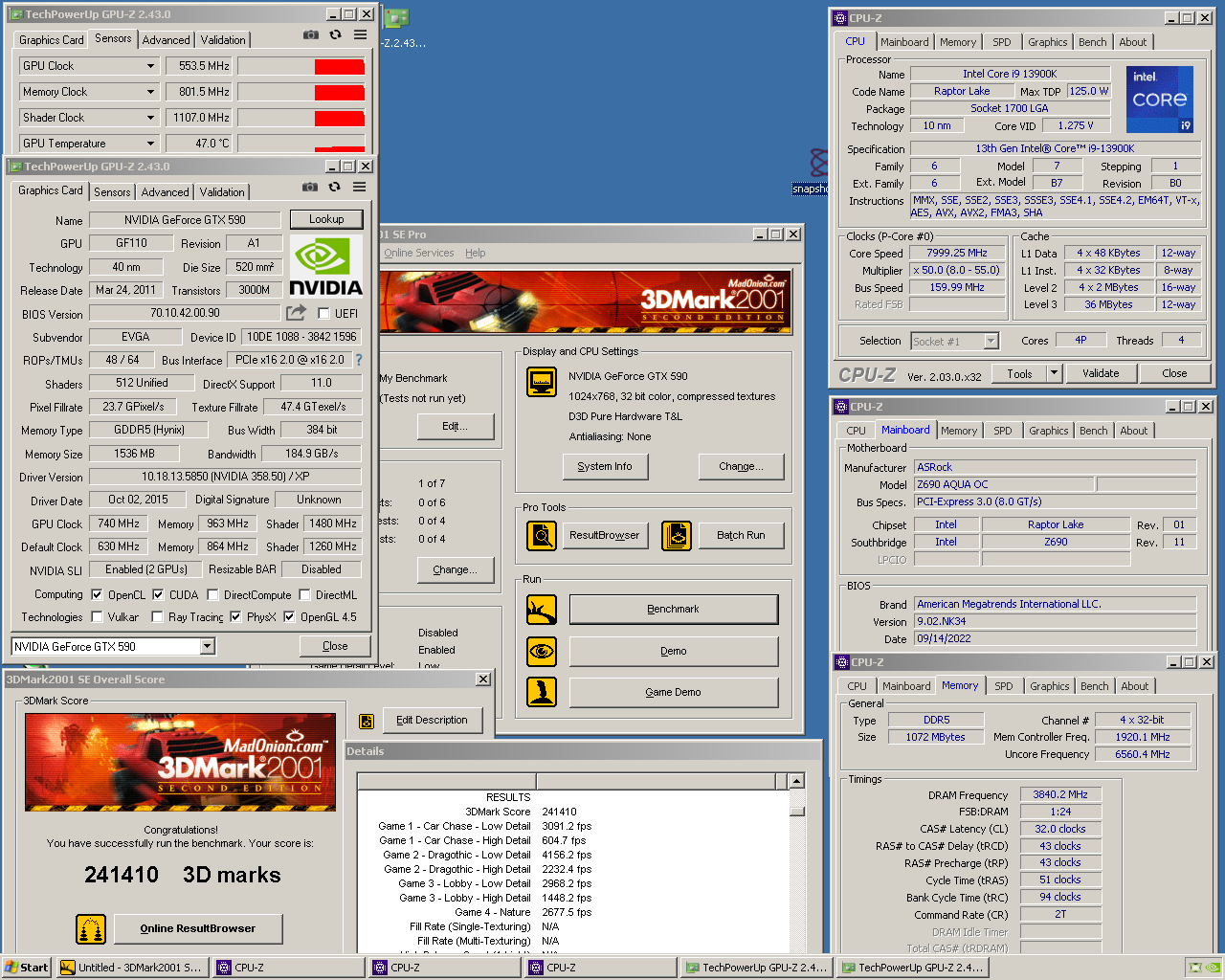Click the Online ResultBrowser icon in the score window
Viewport: 1225px width, 980px height.
coord(91,928)
